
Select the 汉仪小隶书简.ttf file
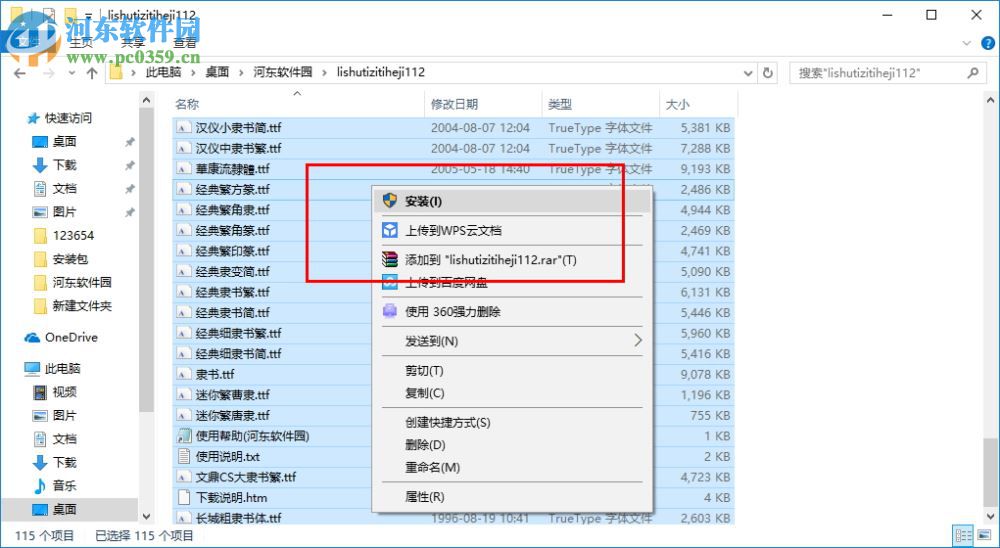238,128
